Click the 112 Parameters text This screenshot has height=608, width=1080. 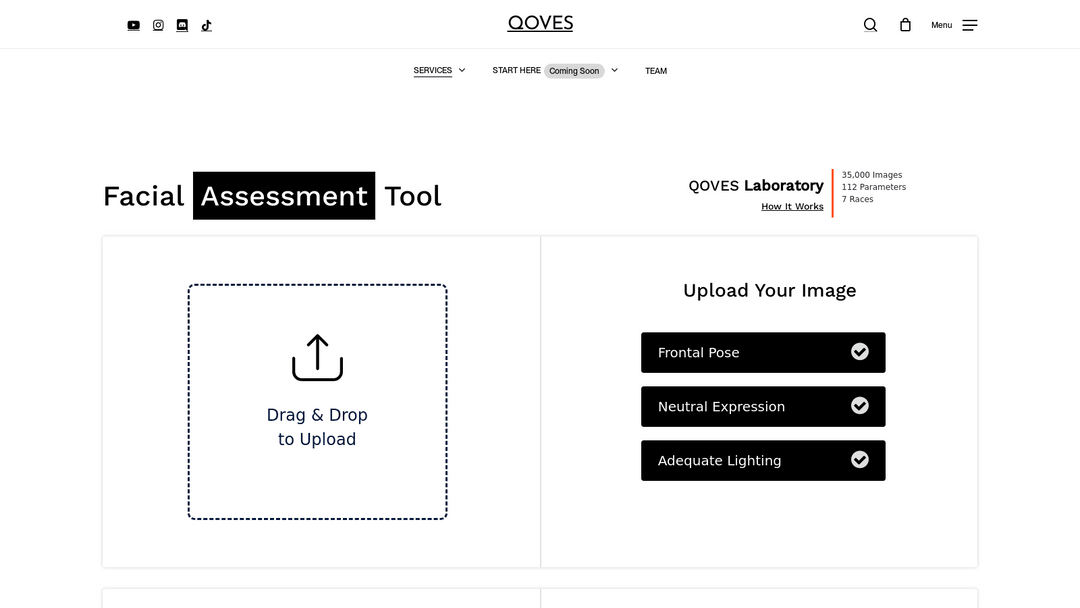coord(873,187)
